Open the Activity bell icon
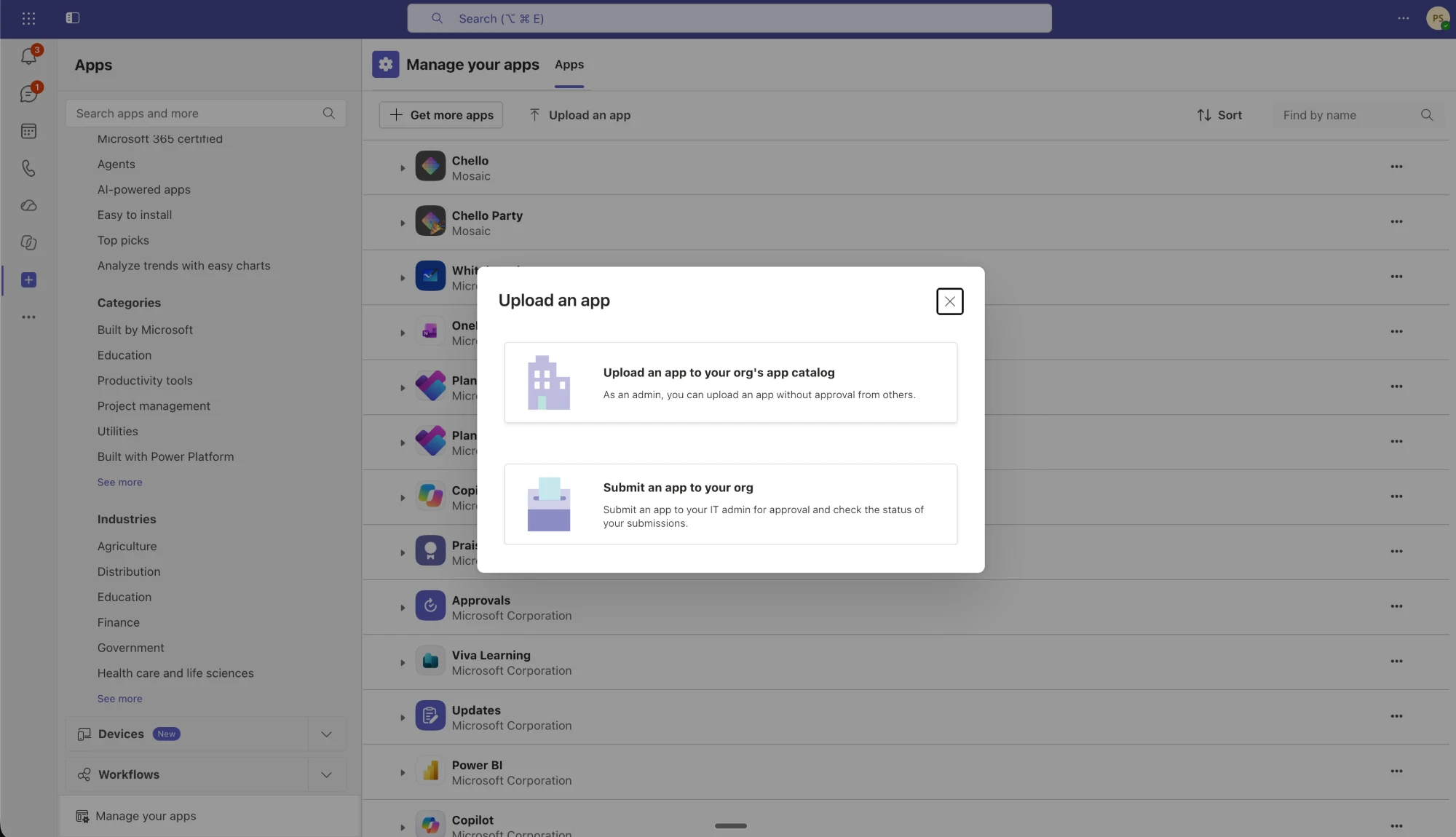This screenshot has height=837, width=1456. click(28, 56)
